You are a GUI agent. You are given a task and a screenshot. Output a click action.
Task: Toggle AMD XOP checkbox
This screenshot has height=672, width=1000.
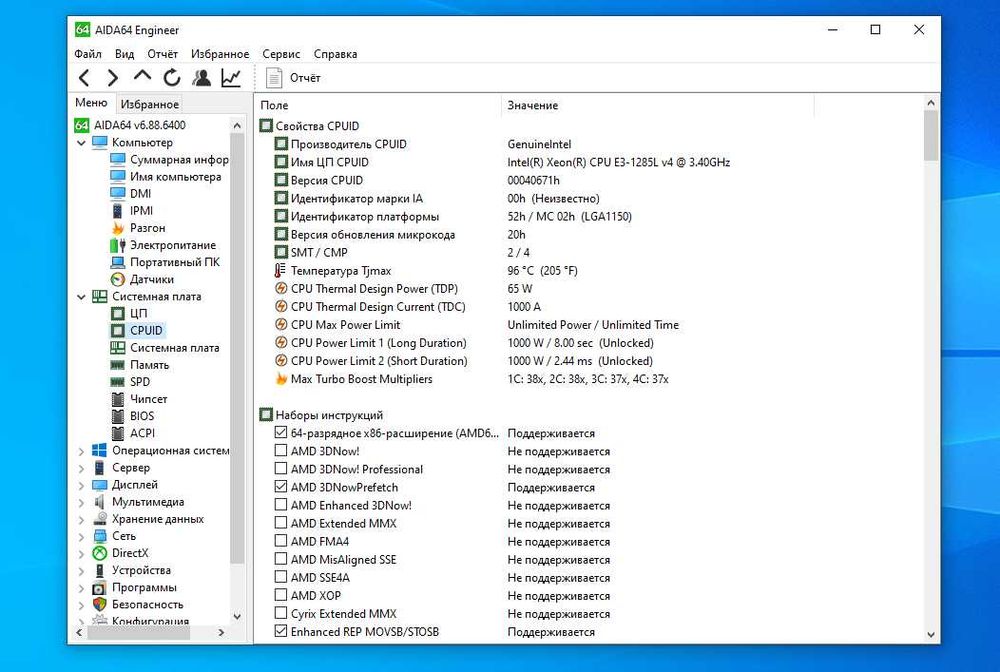(x=281, y=595)
